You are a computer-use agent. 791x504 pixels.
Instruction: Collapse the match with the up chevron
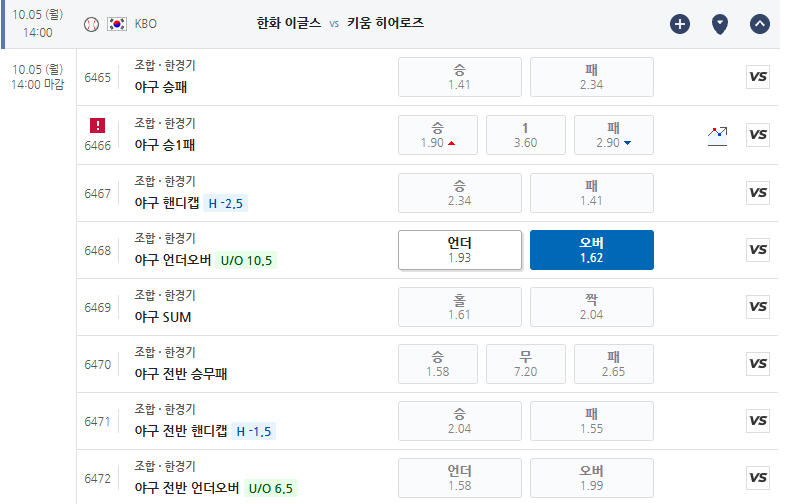click(760, 24)
